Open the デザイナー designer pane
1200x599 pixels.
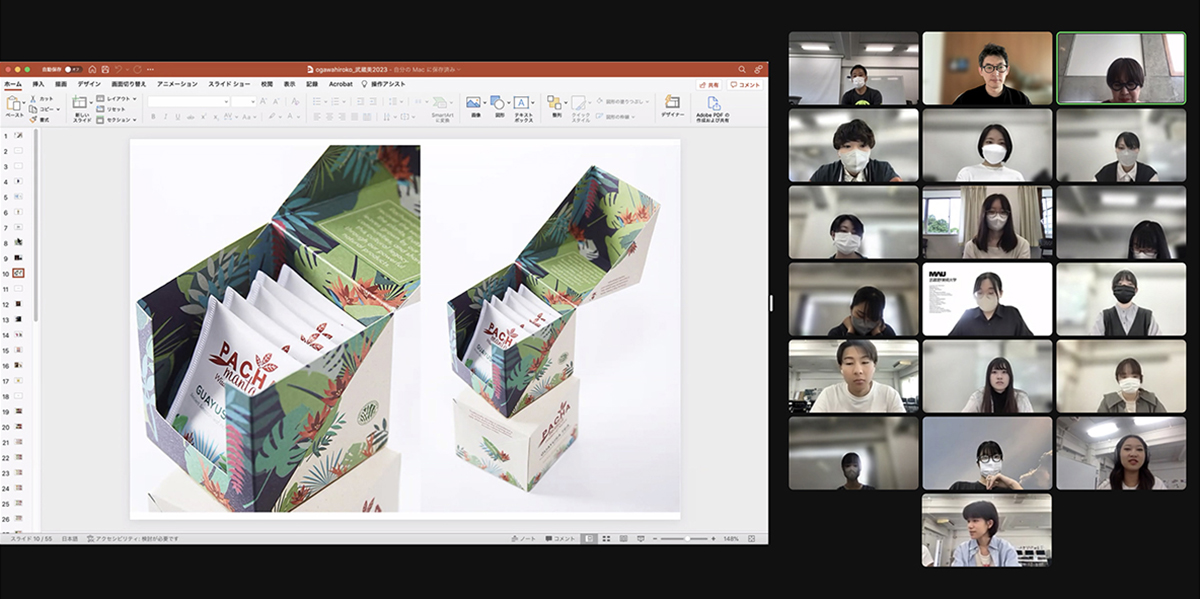(x=672, y=107)
